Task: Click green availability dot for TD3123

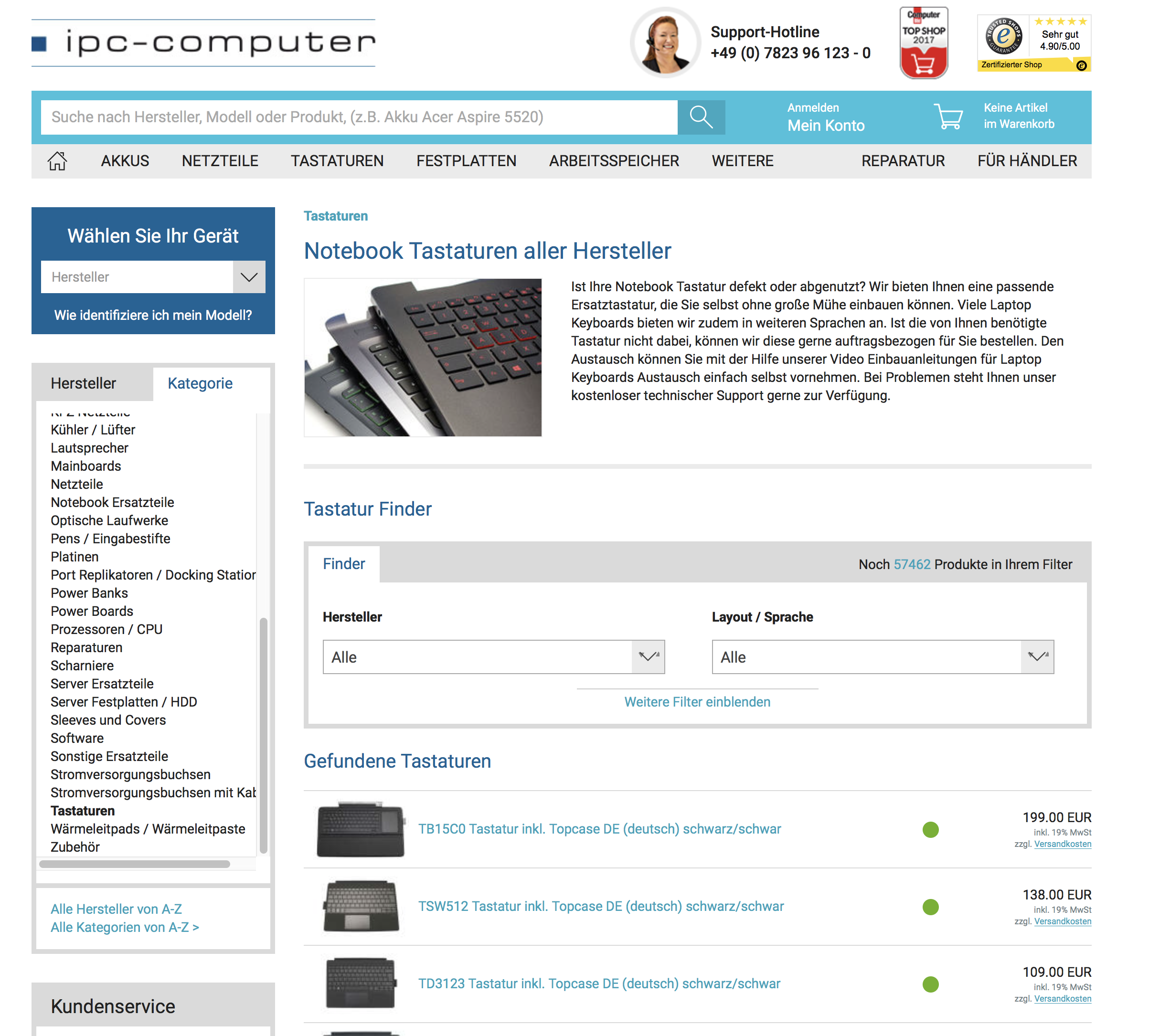Action: click(x=930, y=984)
